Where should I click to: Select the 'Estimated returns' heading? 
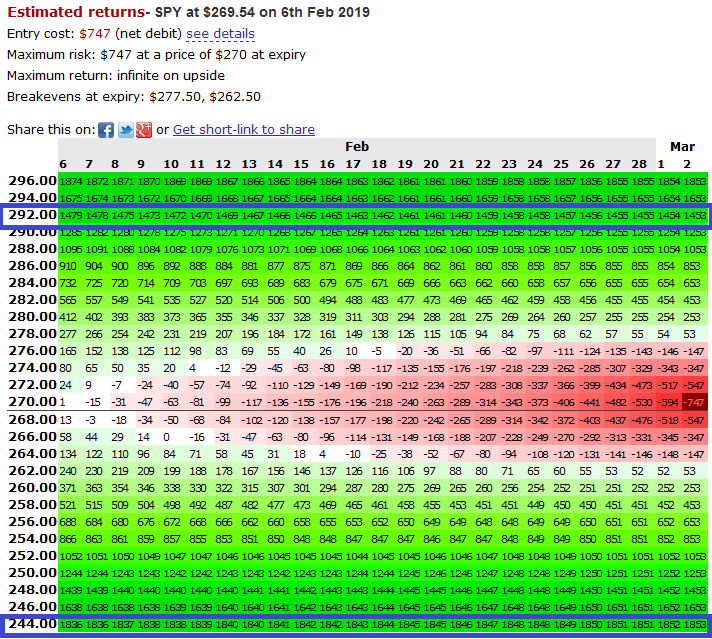pos(76,12)
